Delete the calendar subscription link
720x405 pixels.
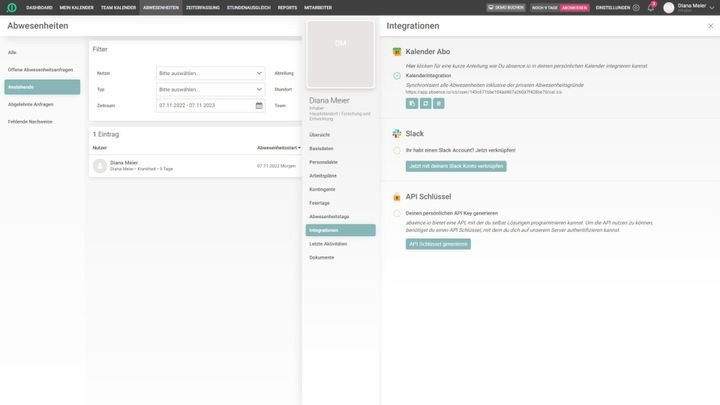[x=438, y=103]
